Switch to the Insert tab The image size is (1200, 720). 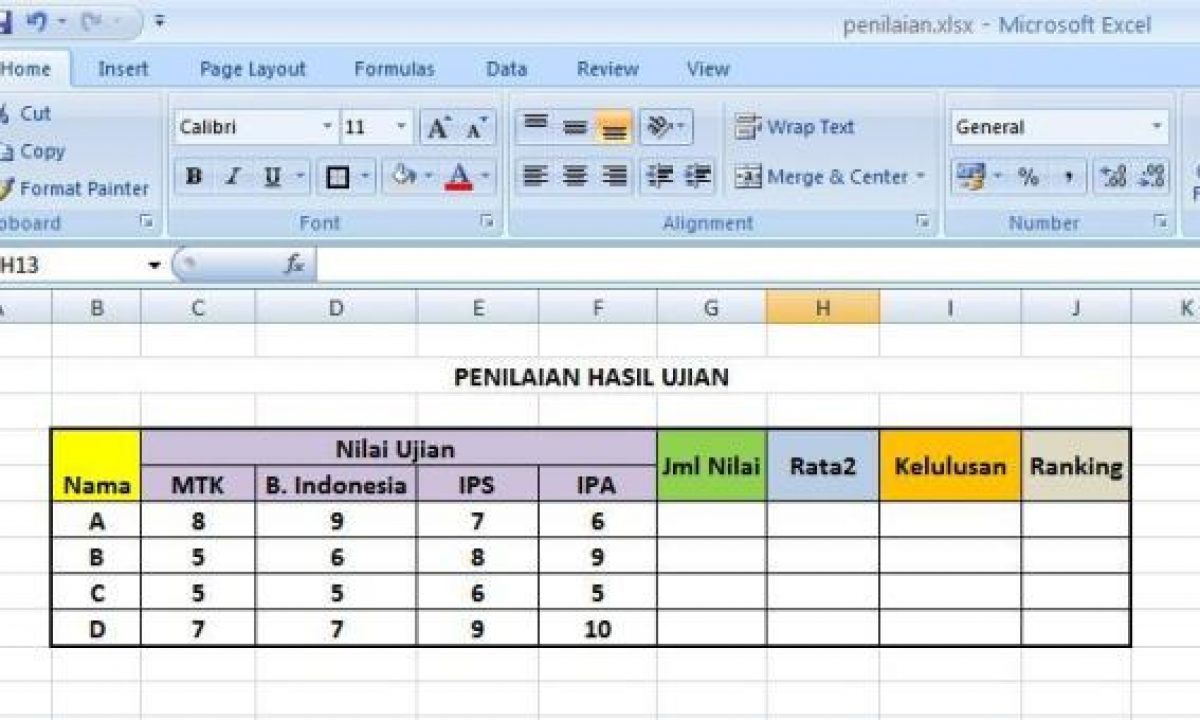click(x=124, y=69)
